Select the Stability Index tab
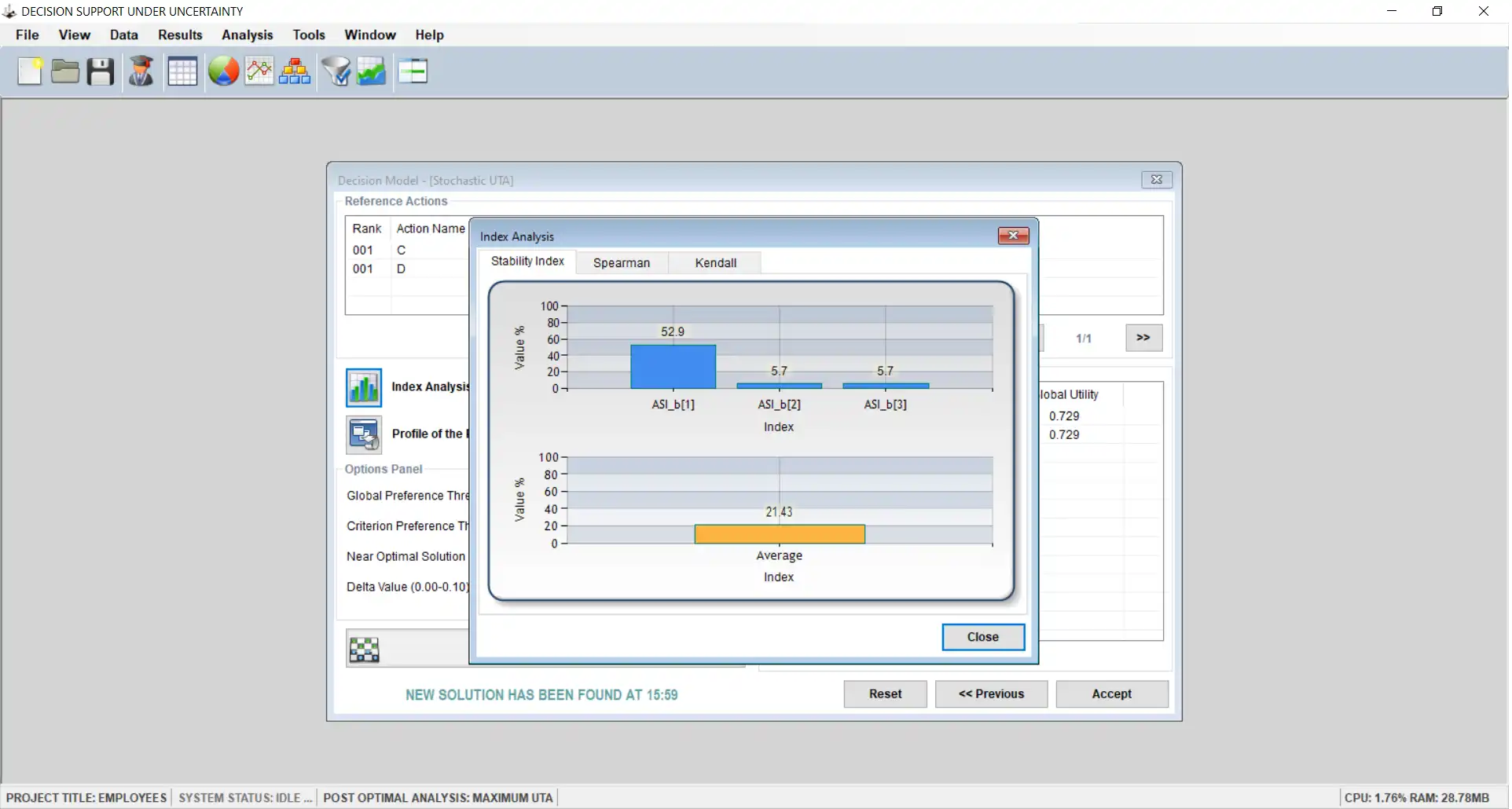The width and height of the screenshot is (1512, 809). pyautogui.click(x=527, y=262)
